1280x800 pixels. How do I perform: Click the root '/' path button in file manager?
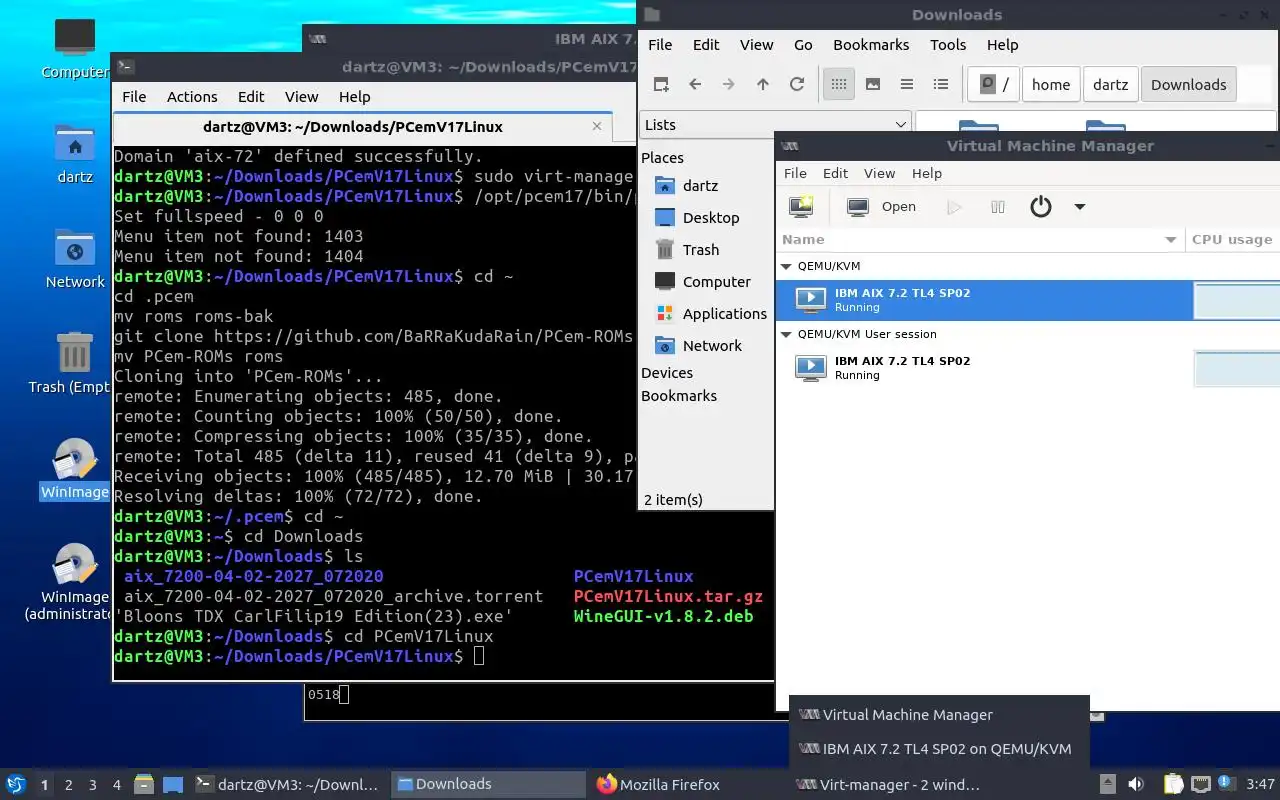[x=994, y=85]
